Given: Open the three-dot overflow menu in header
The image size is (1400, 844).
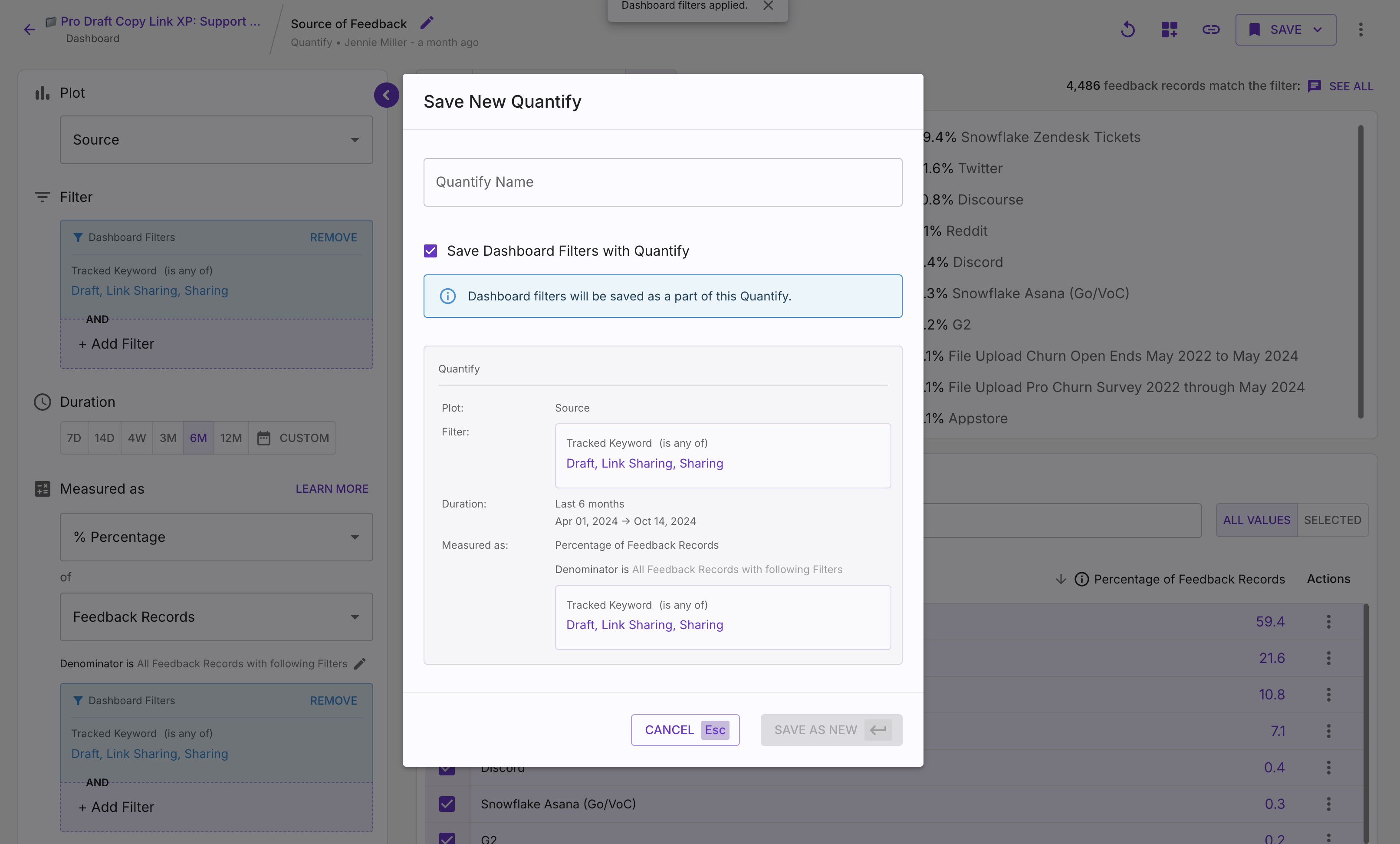Looking at the screenshot, I should click(x=1360, y=30).
